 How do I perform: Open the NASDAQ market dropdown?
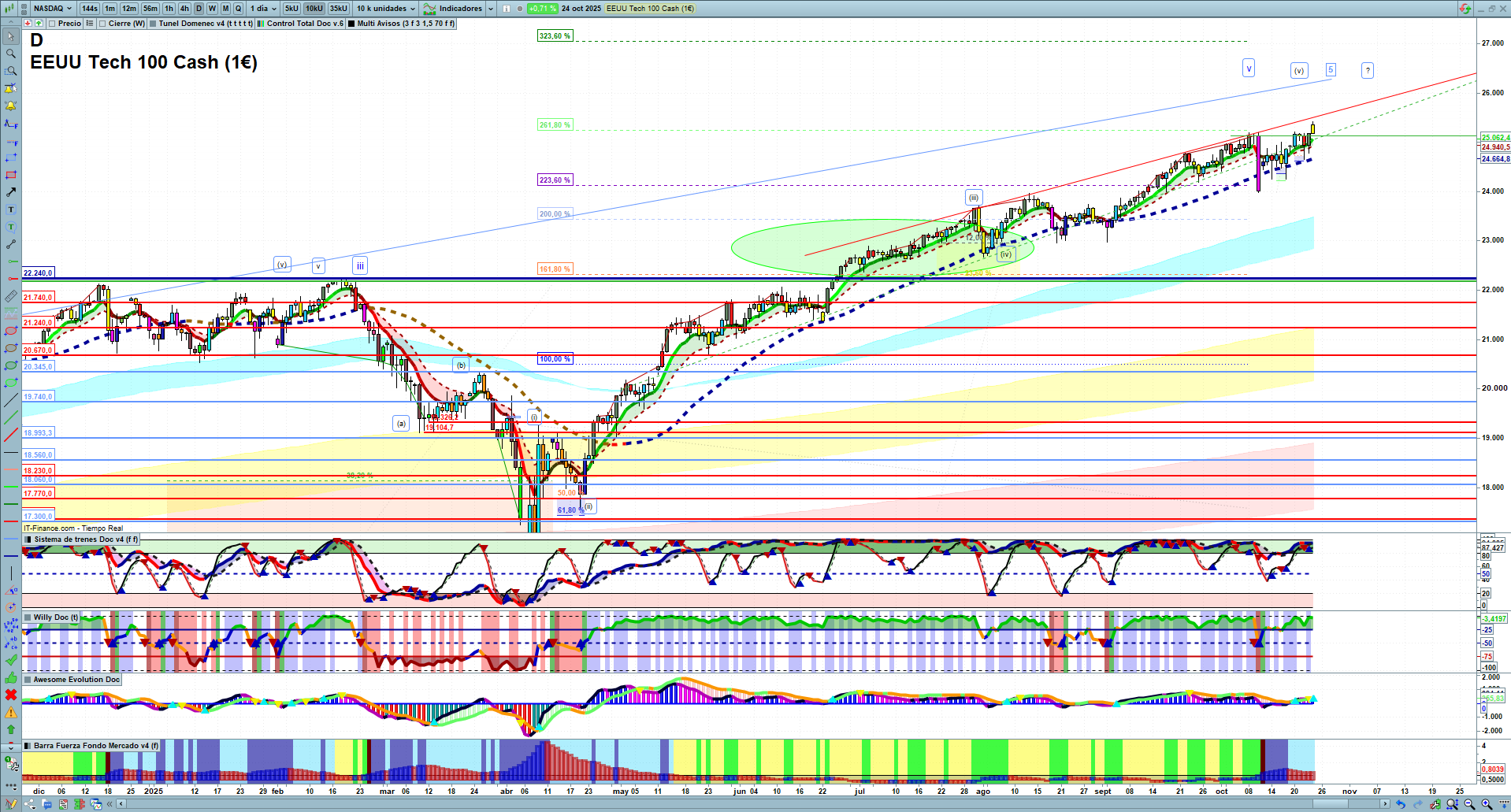[x=52, y=9]
